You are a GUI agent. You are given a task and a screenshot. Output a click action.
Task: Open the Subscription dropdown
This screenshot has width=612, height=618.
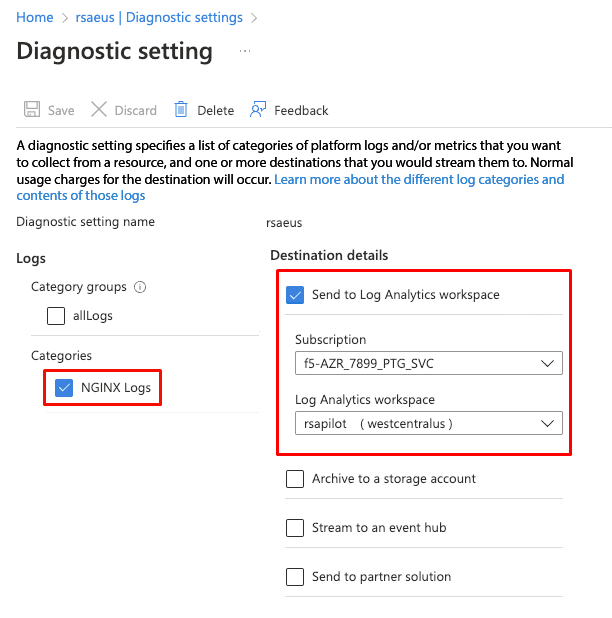click(x=428, y=363)
